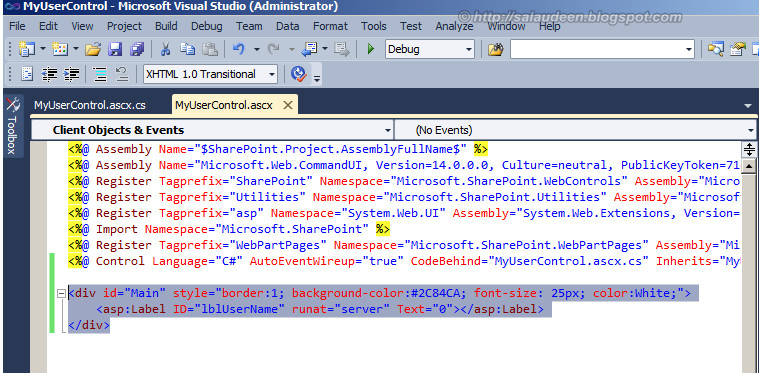759x373 pixels.
Task: Click the New Project icon
Action: pyautogui.click(x=26, y=49)
